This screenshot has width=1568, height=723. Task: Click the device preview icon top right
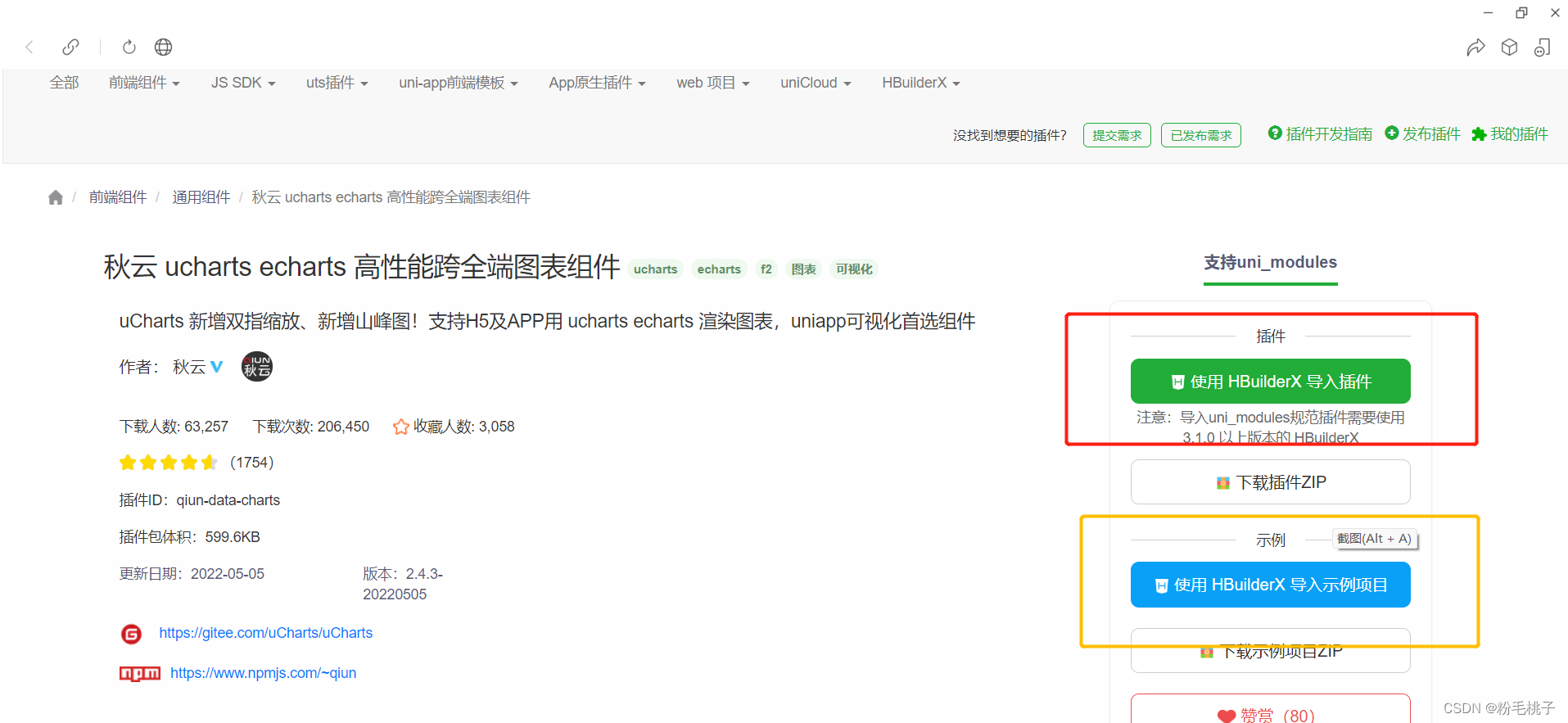(1543, 47)
